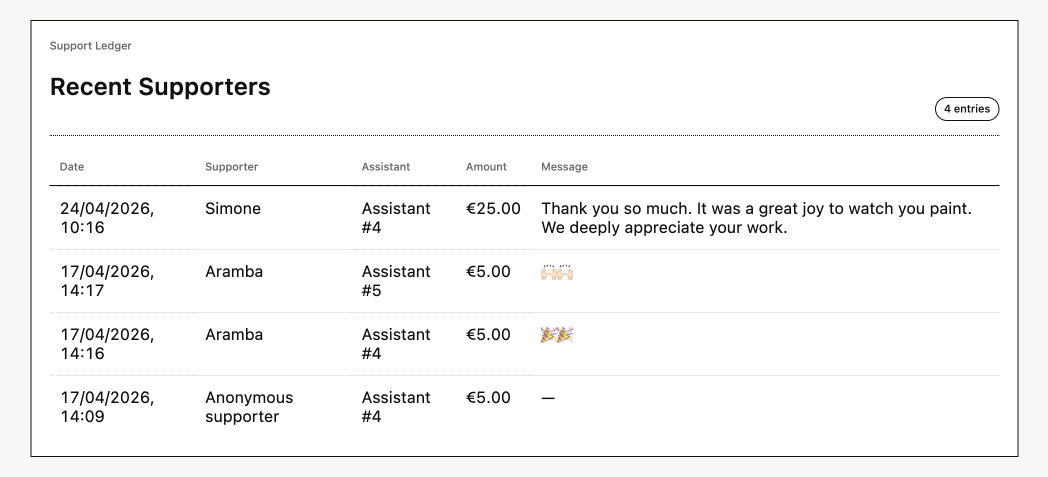This screenshot has height=477, width=1048.
Task: Click Aramba in the Assistant #5 row
Action: click(234, 272)
